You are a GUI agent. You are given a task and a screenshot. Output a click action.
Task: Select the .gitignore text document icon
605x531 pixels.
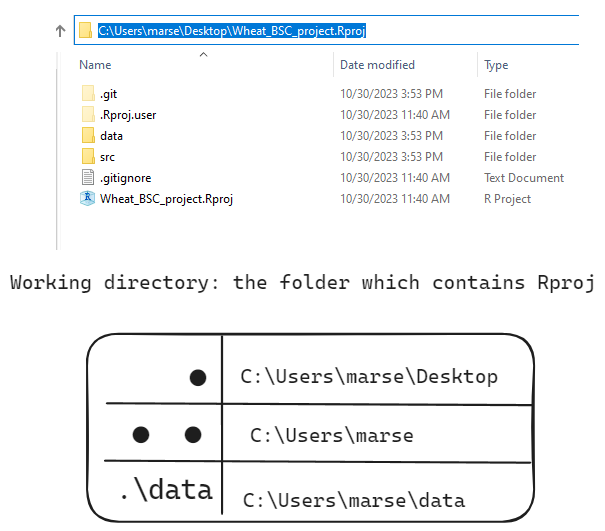pyautogui.click(x=88, y=178)
